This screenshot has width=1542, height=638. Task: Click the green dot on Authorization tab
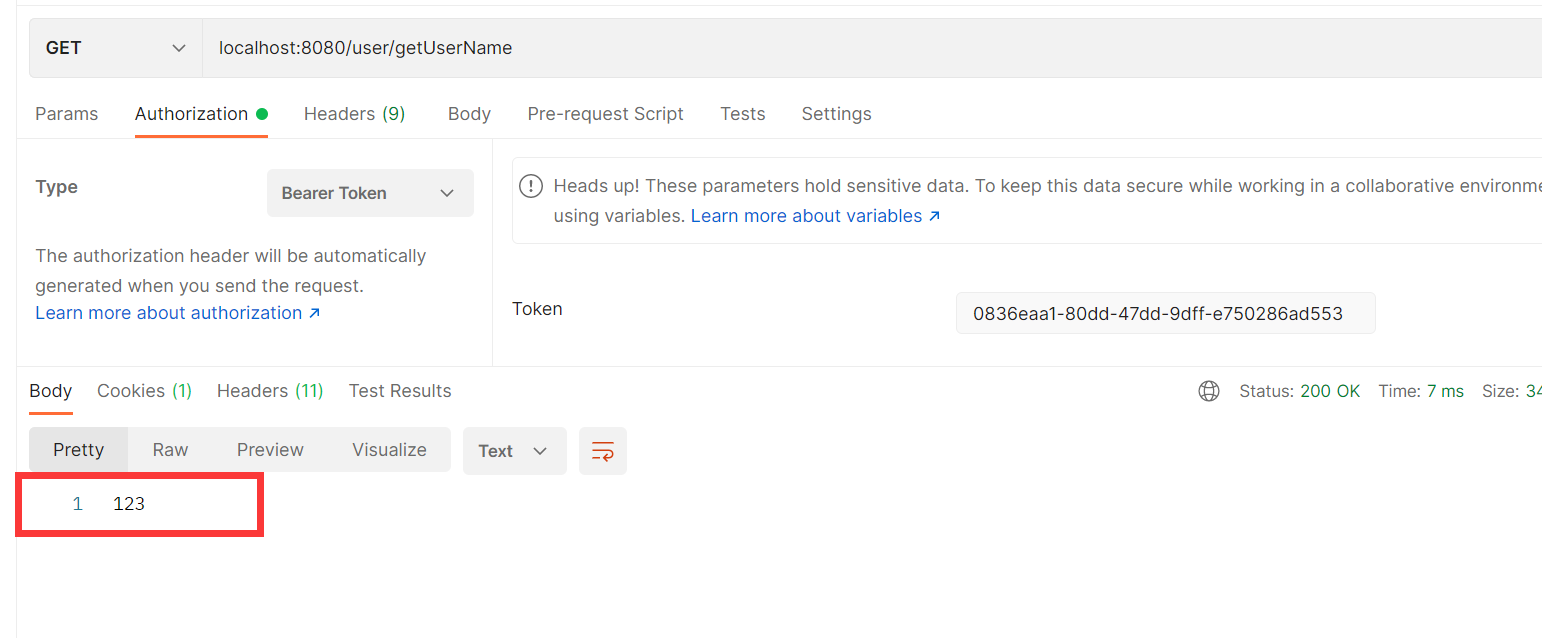260,111
